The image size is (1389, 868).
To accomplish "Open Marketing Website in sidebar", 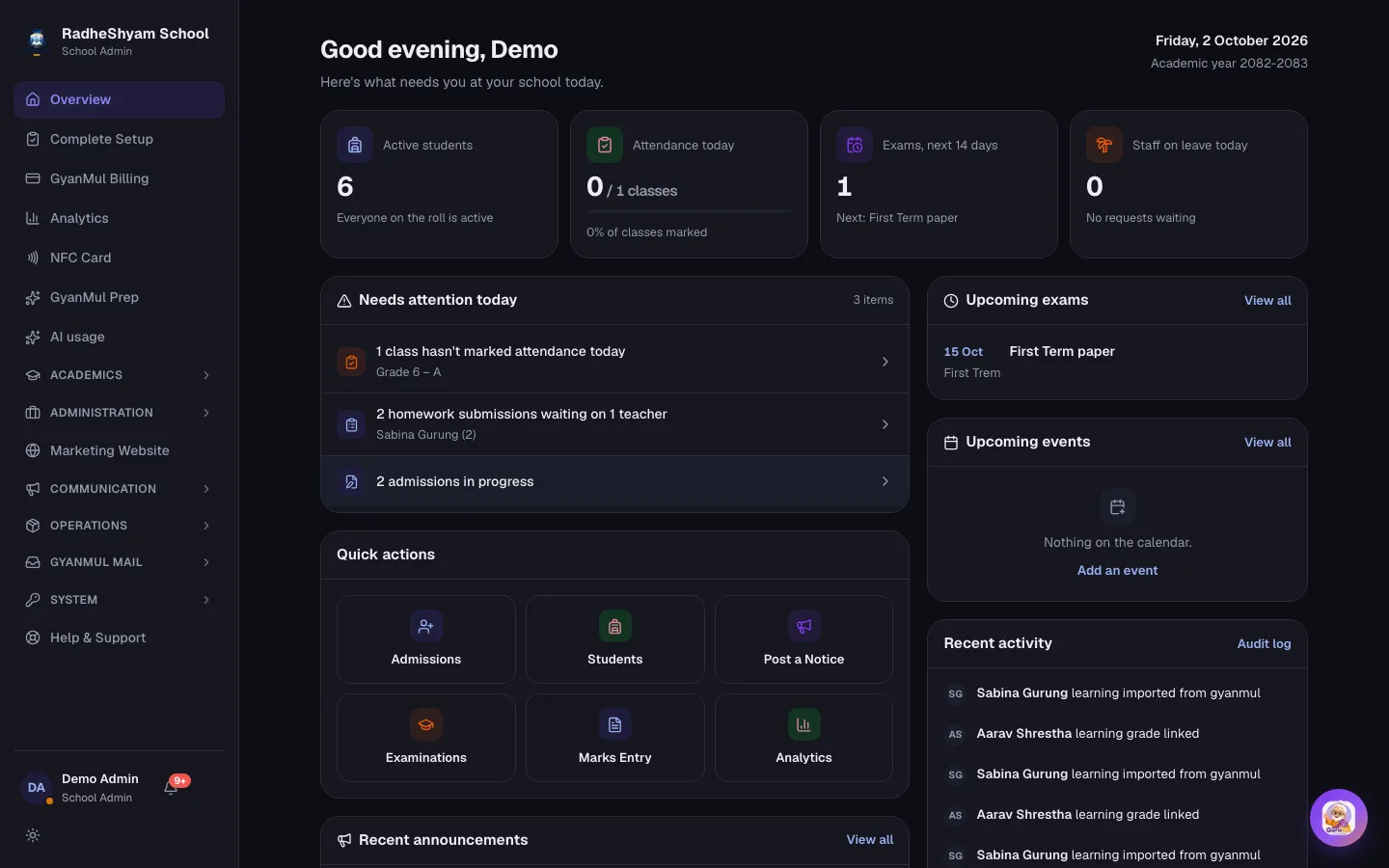I will pyautogui.click(x=120, y=450).
